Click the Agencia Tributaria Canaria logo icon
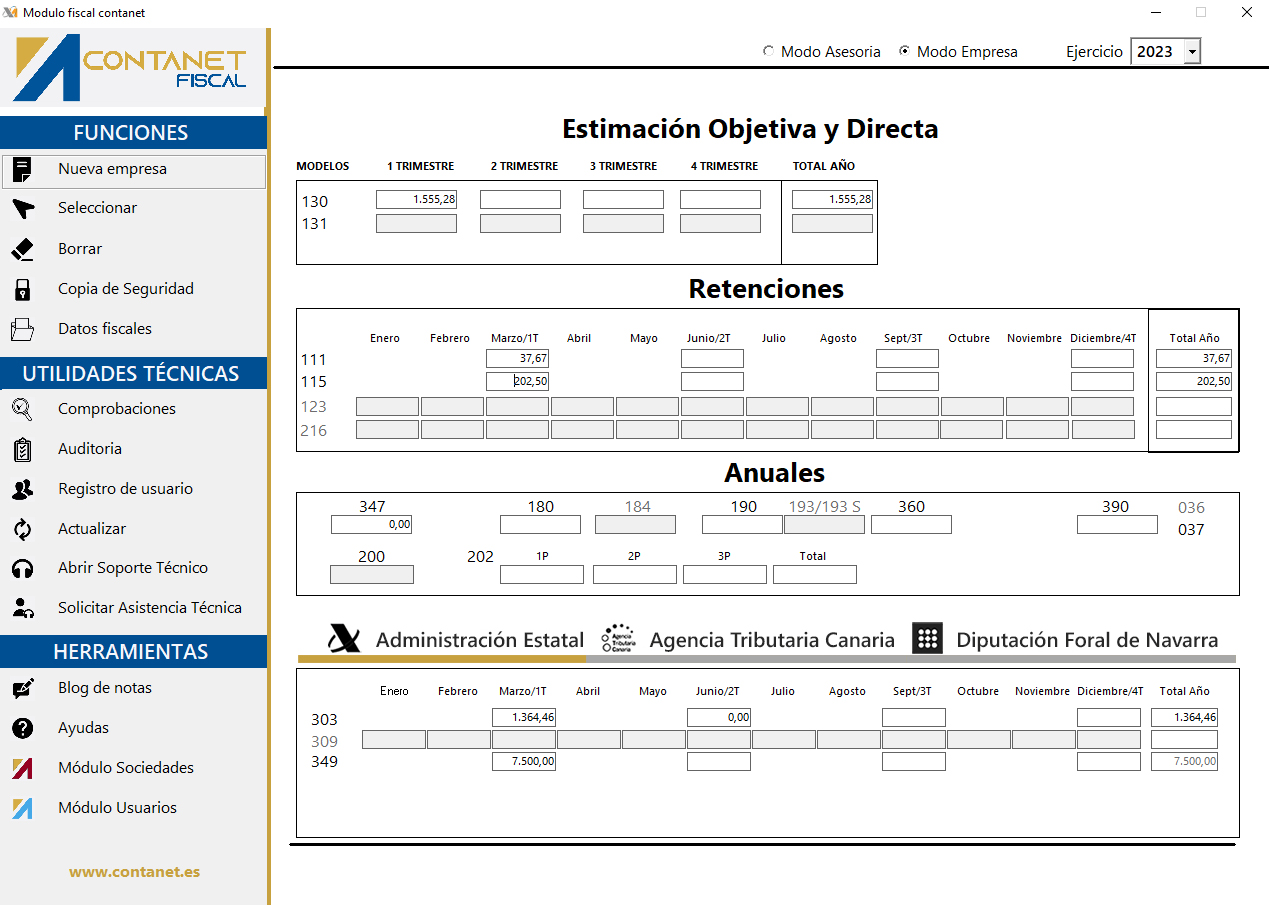The width and height of the screenshot is (1269, 905). pos(619,638)
